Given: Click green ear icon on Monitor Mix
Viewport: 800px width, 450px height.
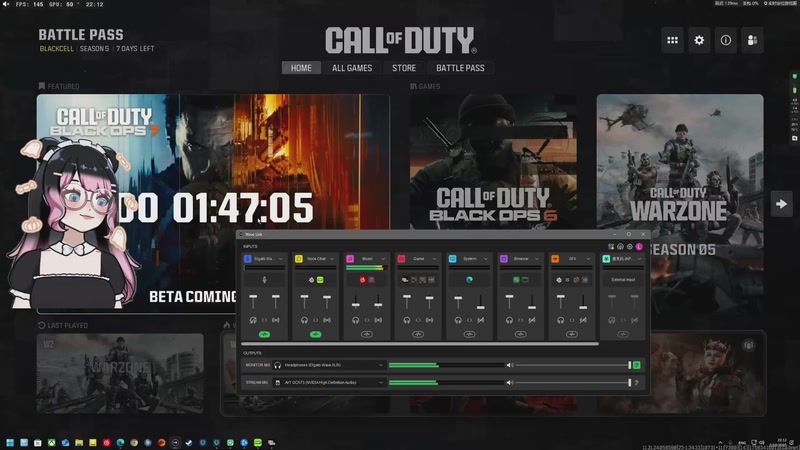Looking at the screenshot, I should 637,365.
